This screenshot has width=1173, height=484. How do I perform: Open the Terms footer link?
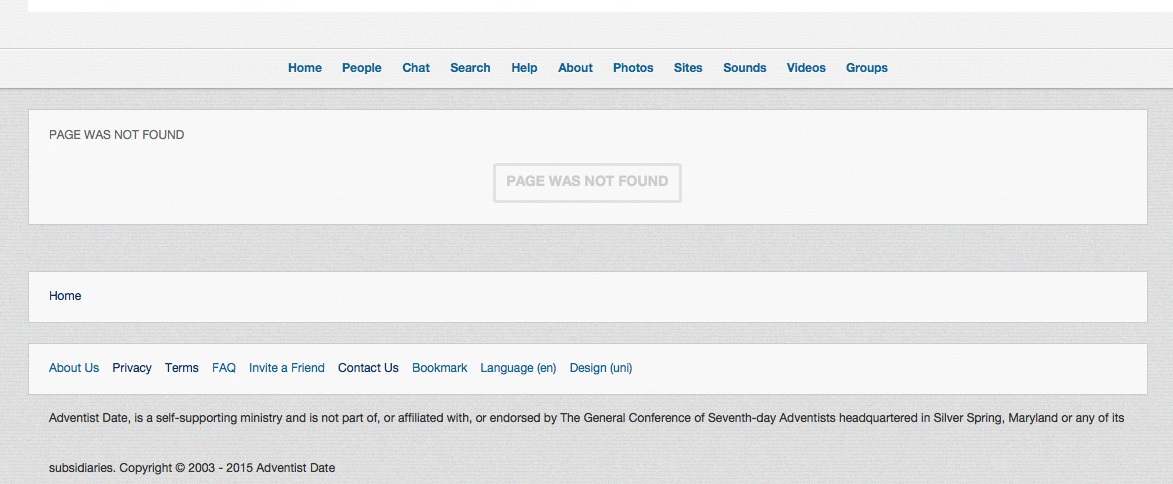(x=182, y=368)
